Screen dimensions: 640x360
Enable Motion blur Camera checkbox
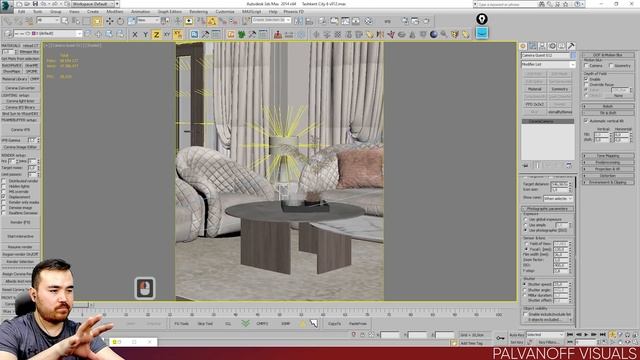tap(587, 66)
